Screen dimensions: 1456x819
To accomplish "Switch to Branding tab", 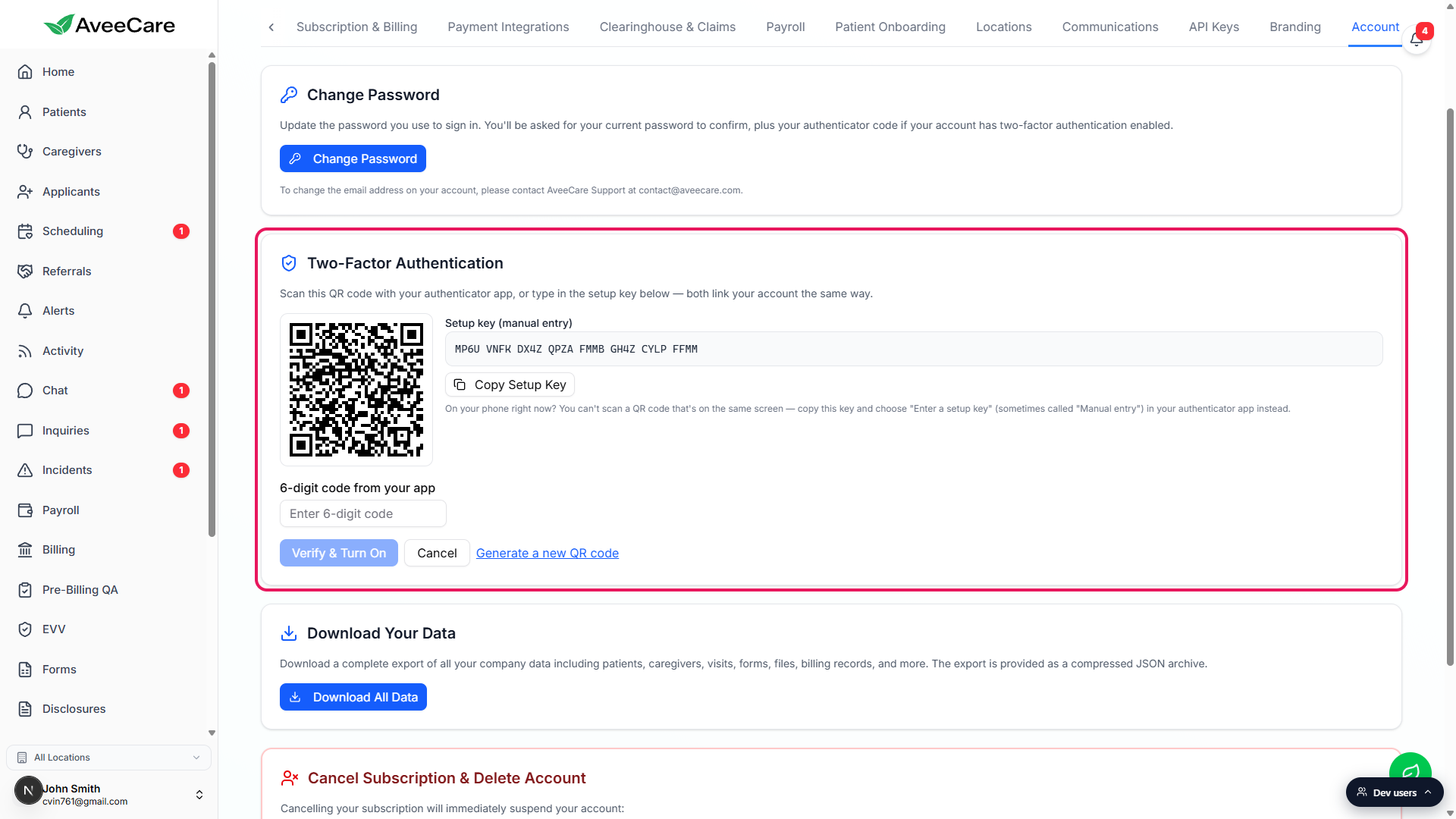I will (x=1295, y=27).
